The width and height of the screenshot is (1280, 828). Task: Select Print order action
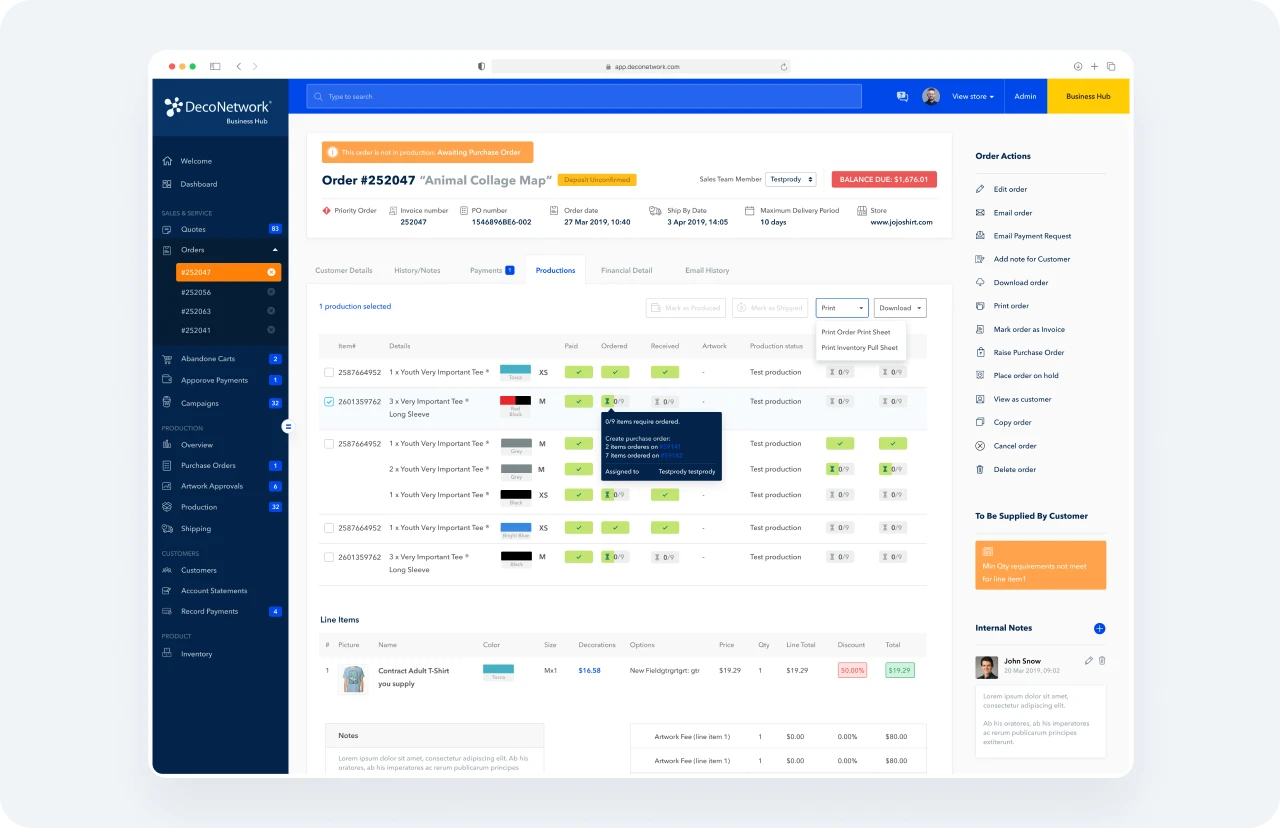pyautogui.click(x=1011, y=305)
